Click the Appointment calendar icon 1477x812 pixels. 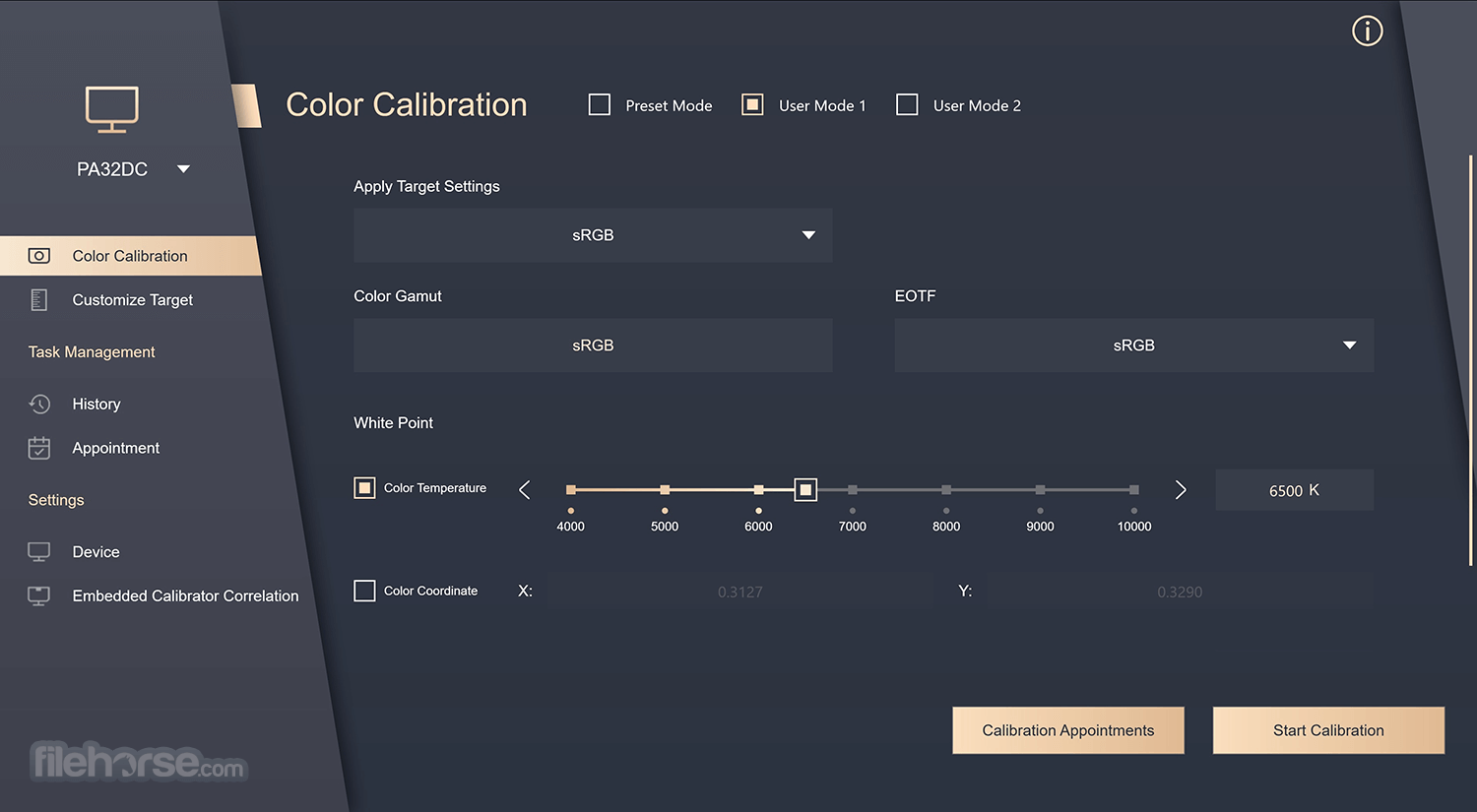click(39, 448)
